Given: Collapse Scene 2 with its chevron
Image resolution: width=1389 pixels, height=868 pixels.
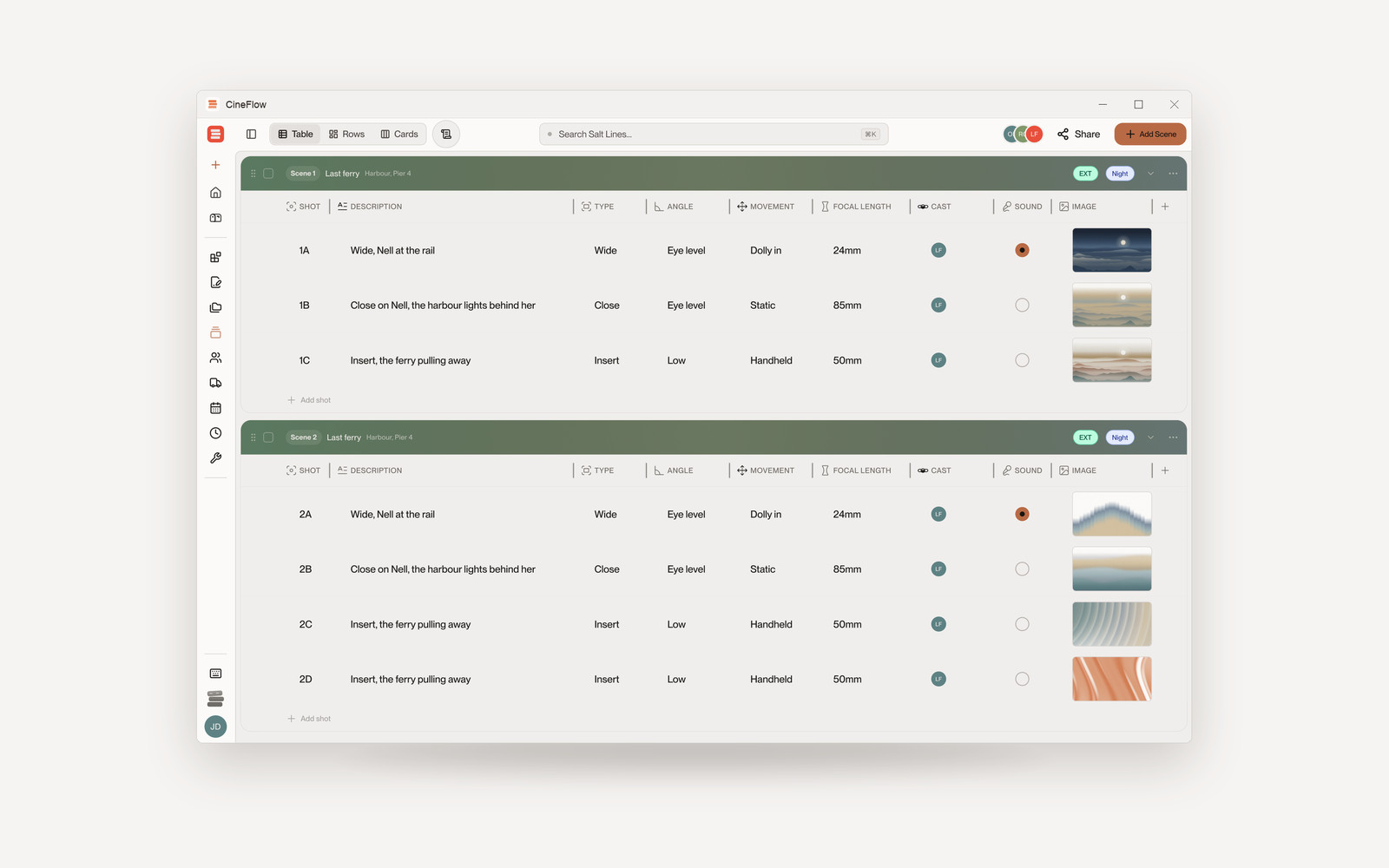Looking at the screenshot, I should 1150,437.
